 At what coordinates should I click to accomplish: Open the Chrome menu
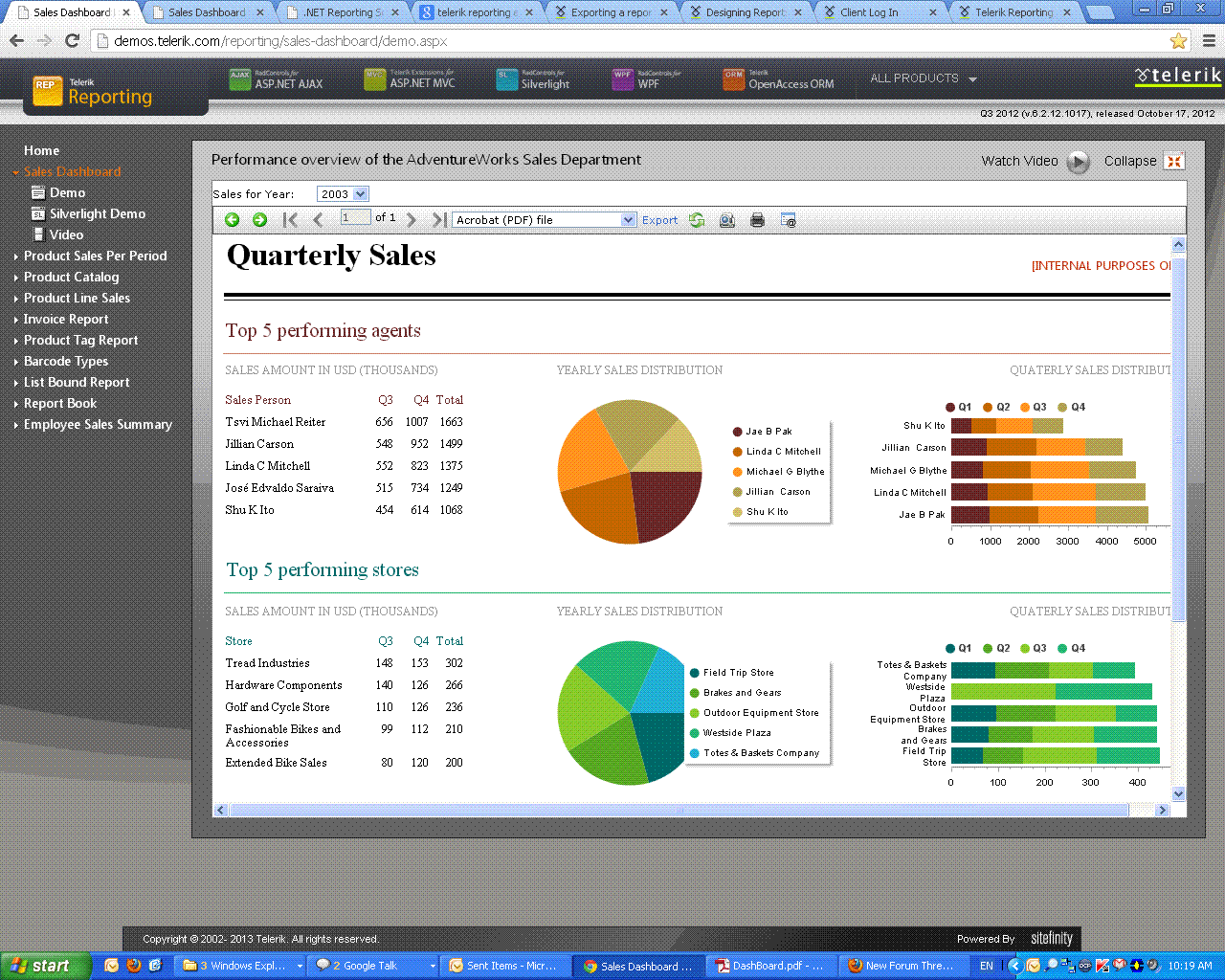pos(1209,41)
